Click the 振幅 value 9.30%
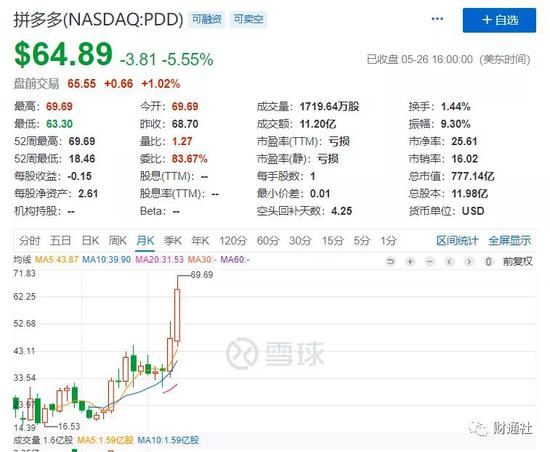The image size is (550, 452). point(456,124)
